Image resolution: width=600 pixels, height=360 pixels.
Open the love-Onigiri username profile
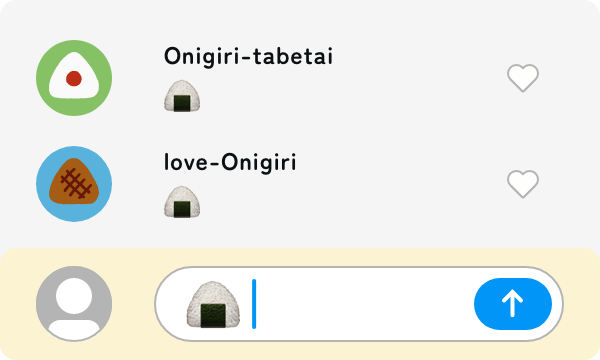tap(230, 163)
